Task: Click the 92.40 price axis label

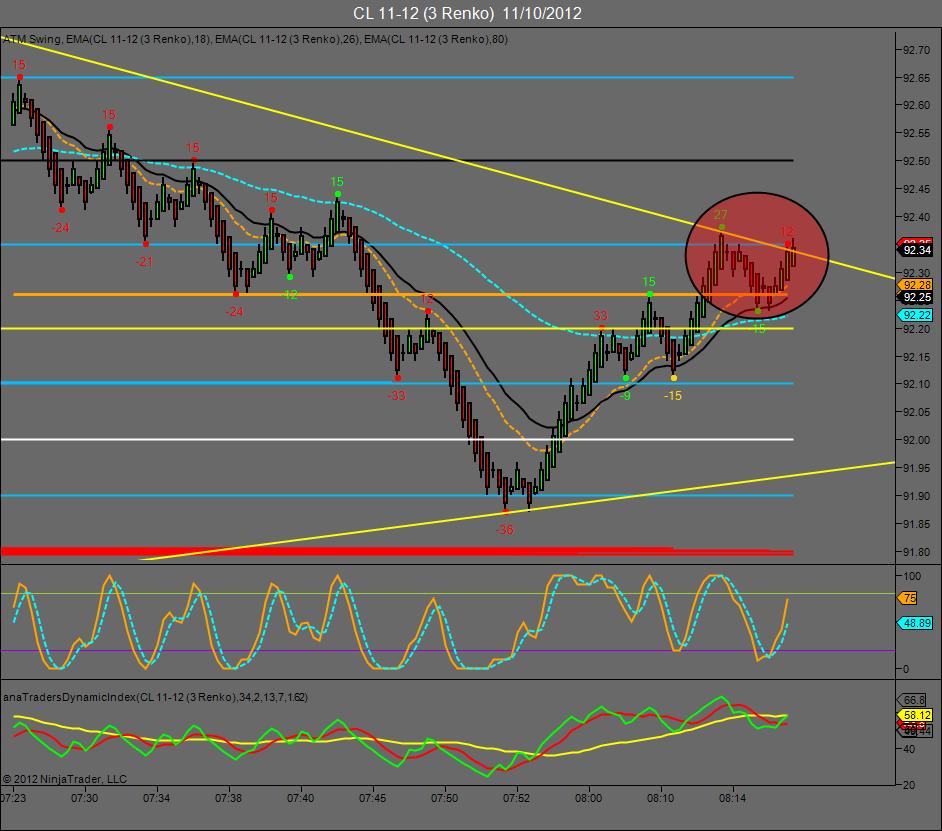Action: [917, 217]
